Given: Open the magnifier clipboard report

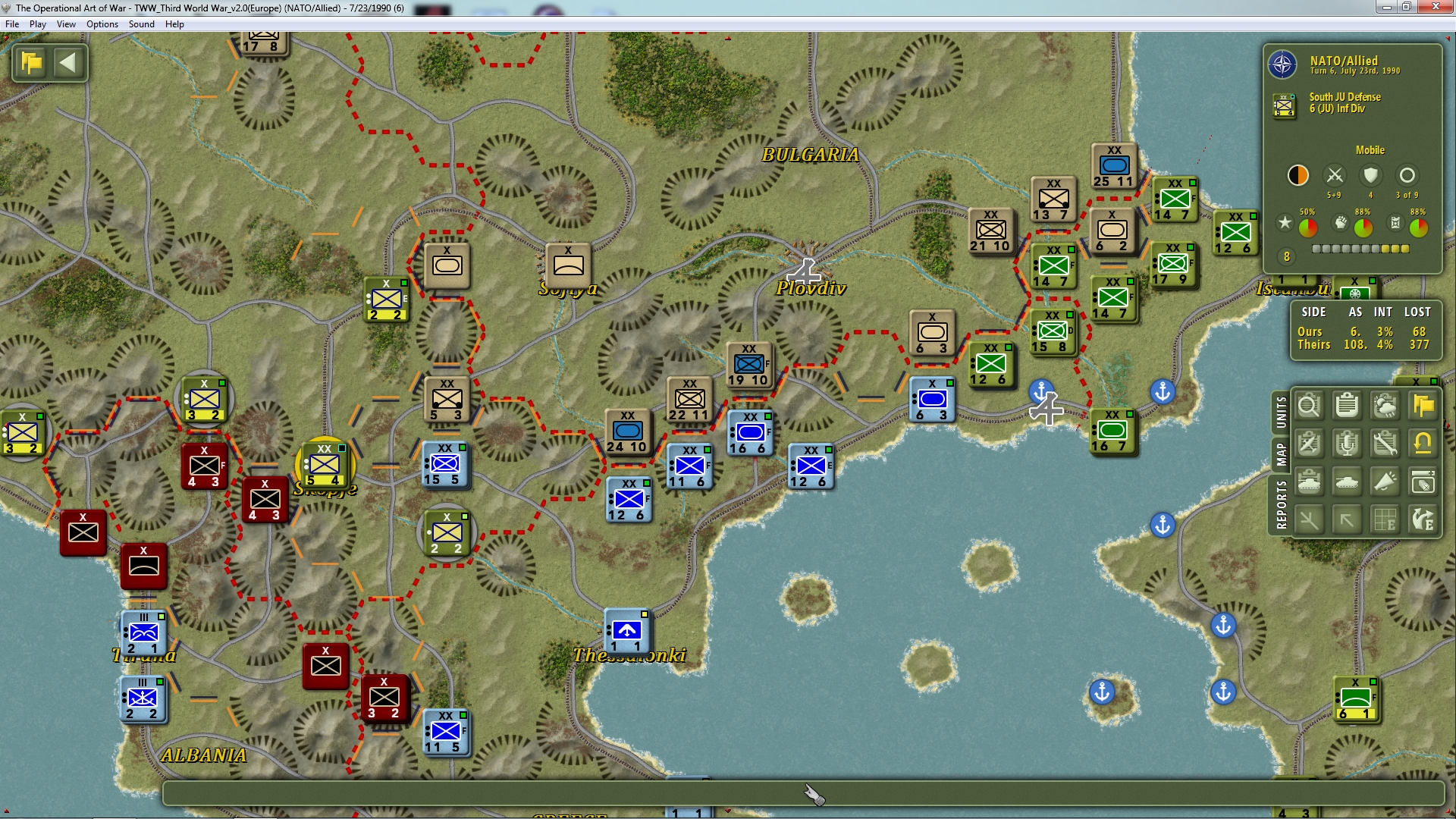Looking at the screenshot, I should [x=1309, y=406].
